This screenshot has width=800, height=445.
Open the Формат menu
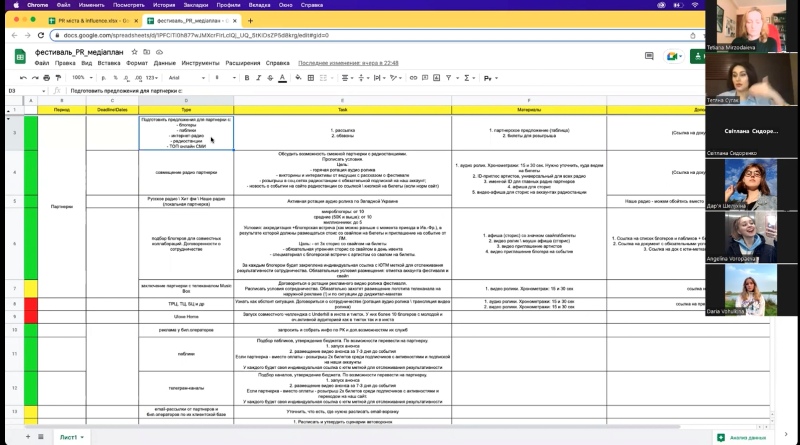coord(136,62)
